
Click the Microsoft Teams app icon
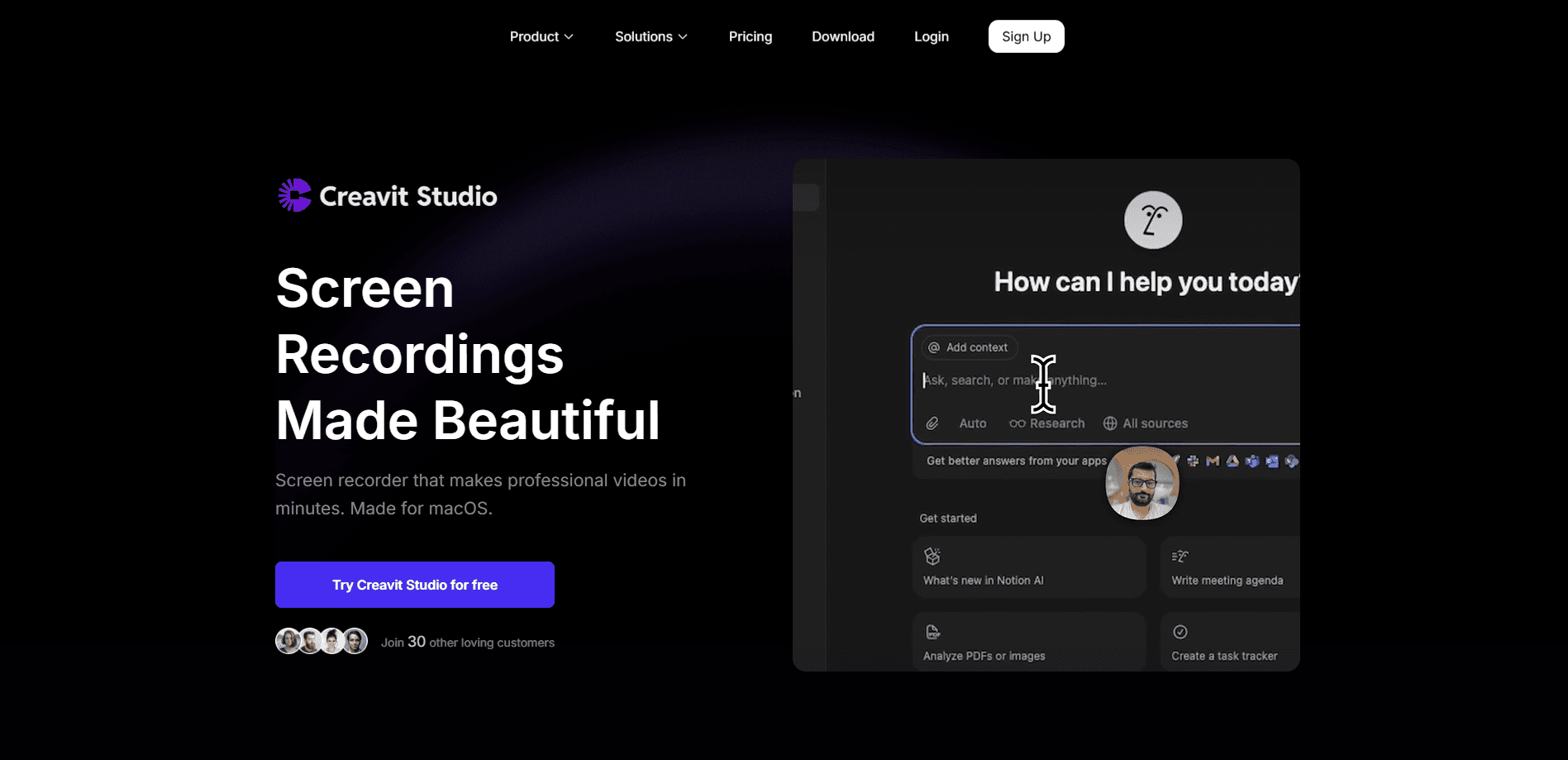pos(1252,461)
